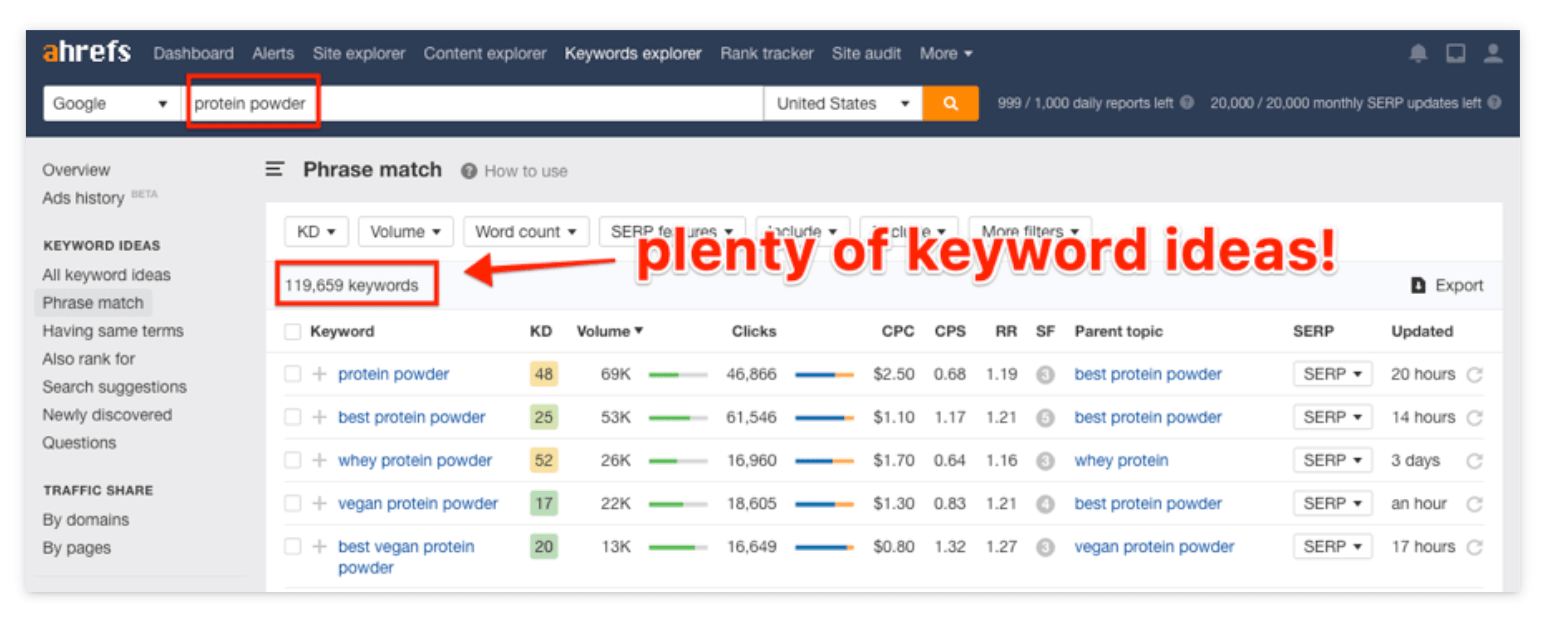Open the KD filter dropdown
The width and height of the screenshot is (1548, 624).
tap(316, 232)
